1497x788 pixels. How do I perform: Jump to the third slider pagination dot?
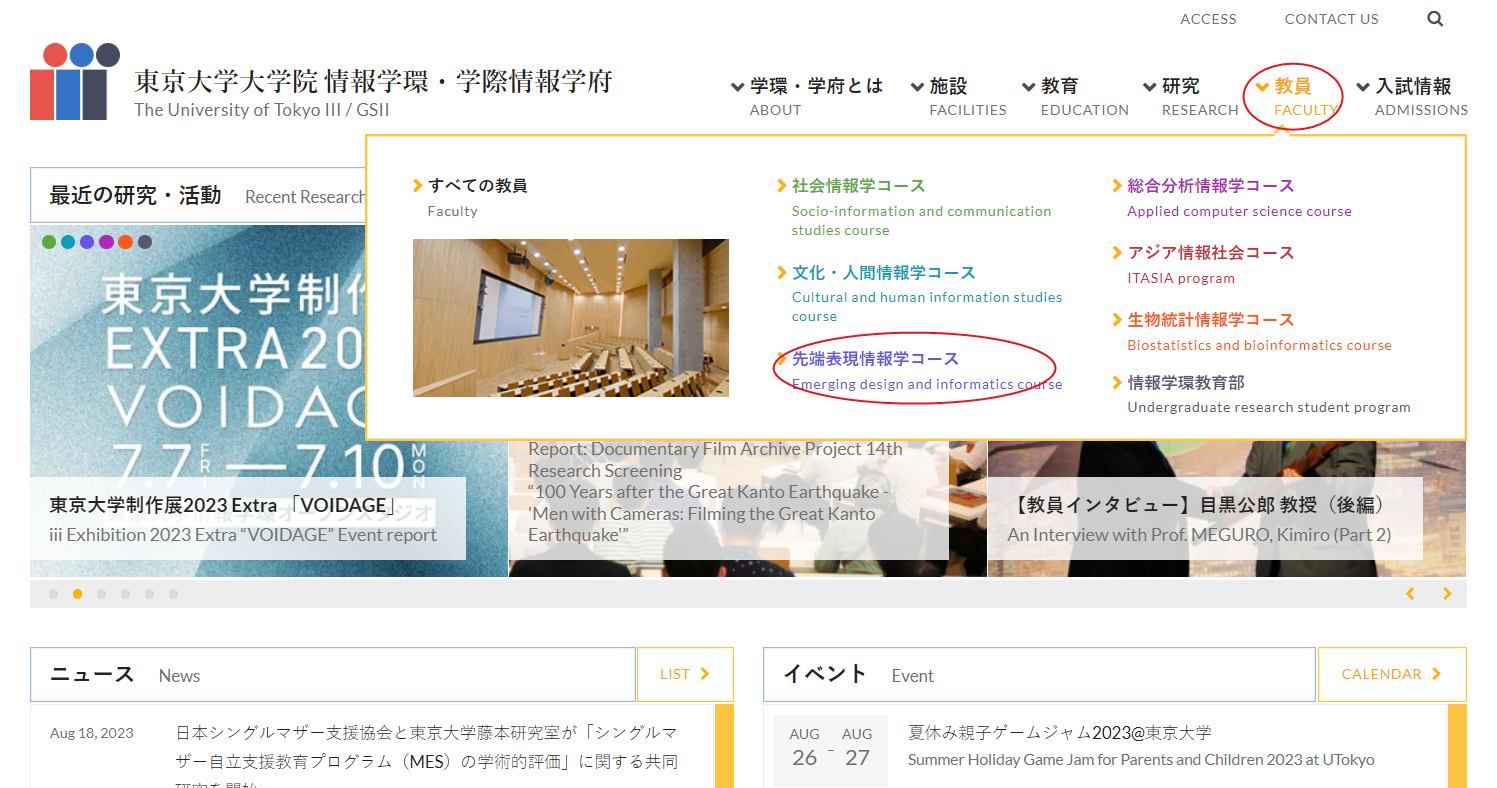point(102,594)
